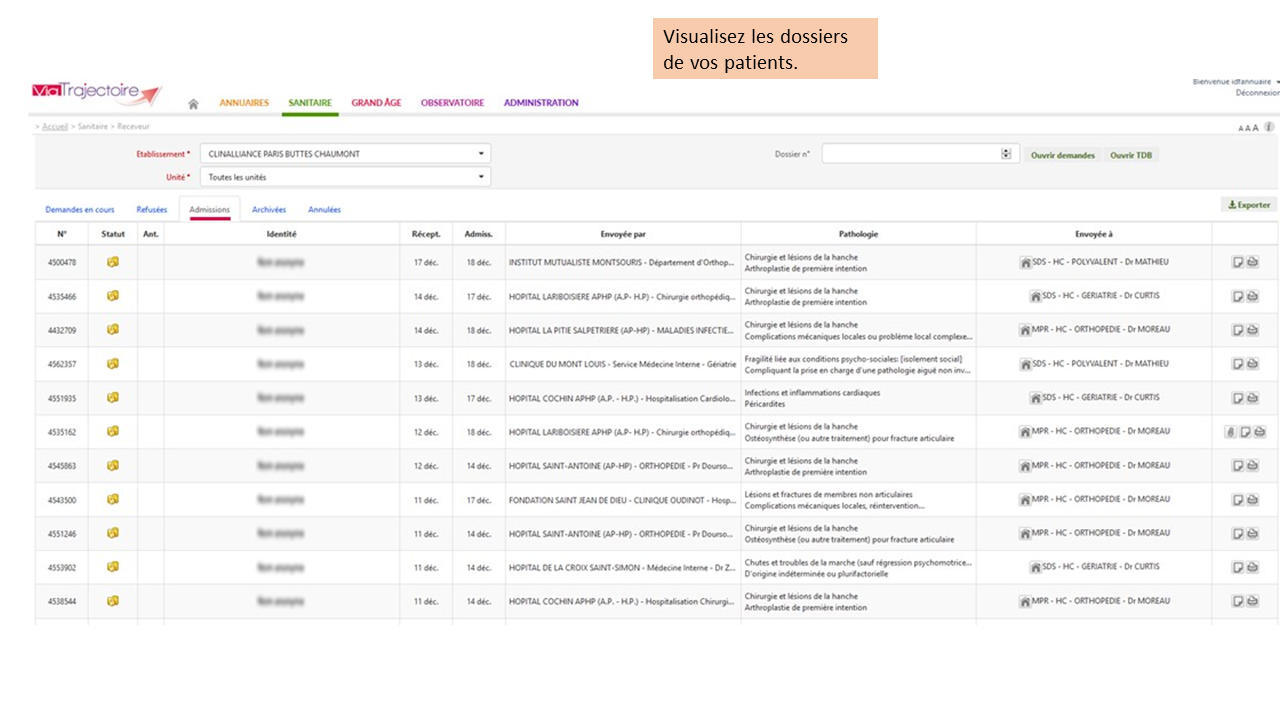The width and height of the screenshot is (1280, 720).
Task: Click the Exporter button
Action: [1249, 205]
